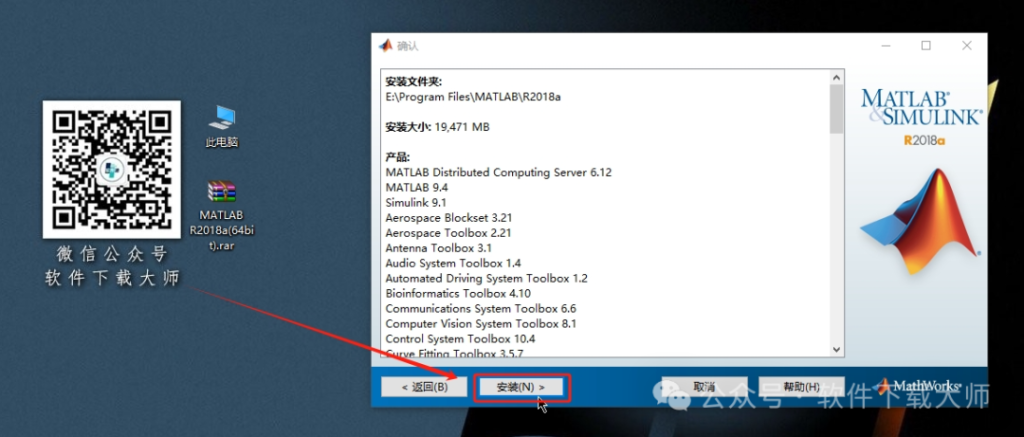The height and width of the screenshot is (437, 1024).
Task: Click the MATLAB icon in the dialog title bar
Action: pos(385,46)
